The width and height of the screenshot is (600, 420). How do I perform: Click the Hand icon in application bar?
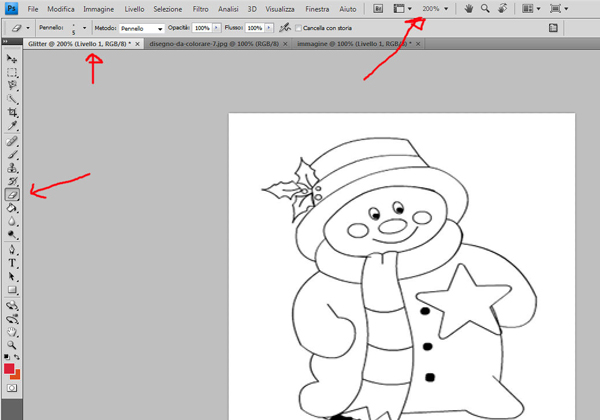469,8
